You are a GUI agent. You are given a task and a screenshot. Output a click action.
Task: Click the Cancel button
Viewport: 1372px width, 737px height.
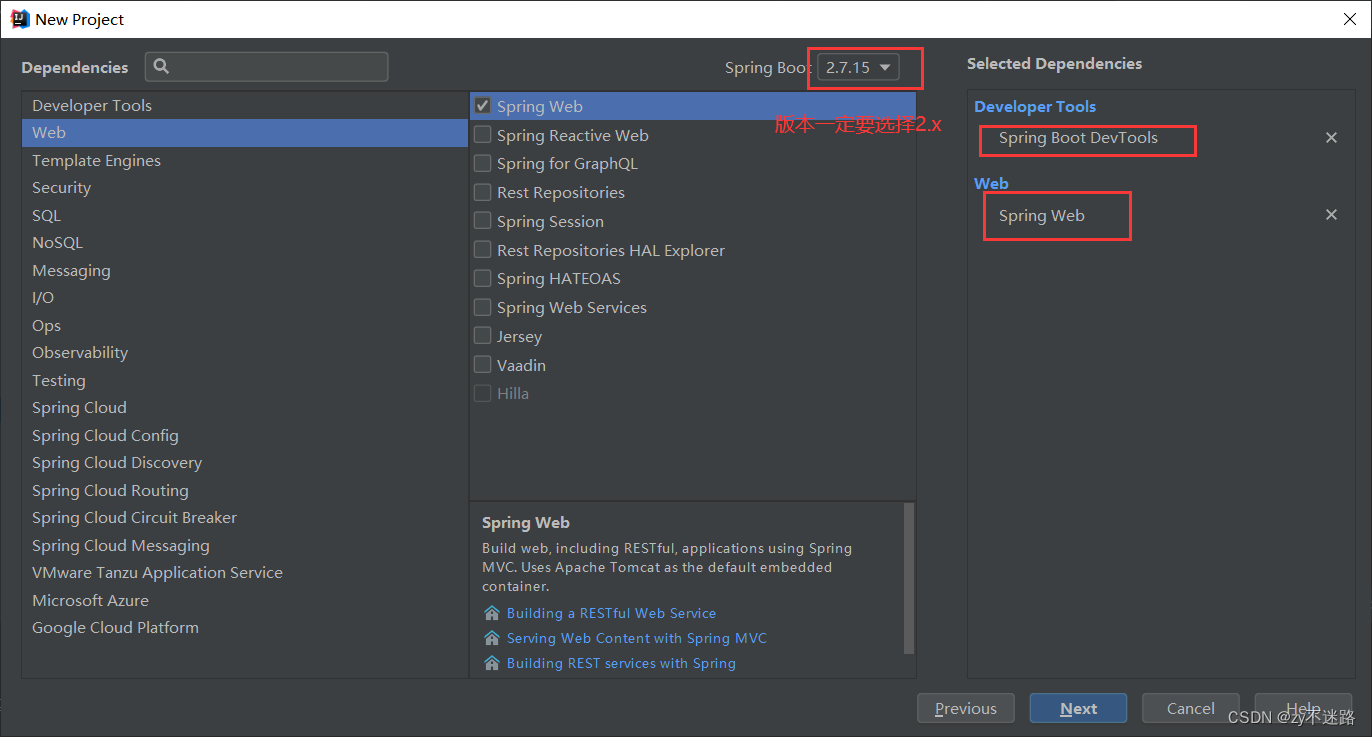tap(1191, 708)
